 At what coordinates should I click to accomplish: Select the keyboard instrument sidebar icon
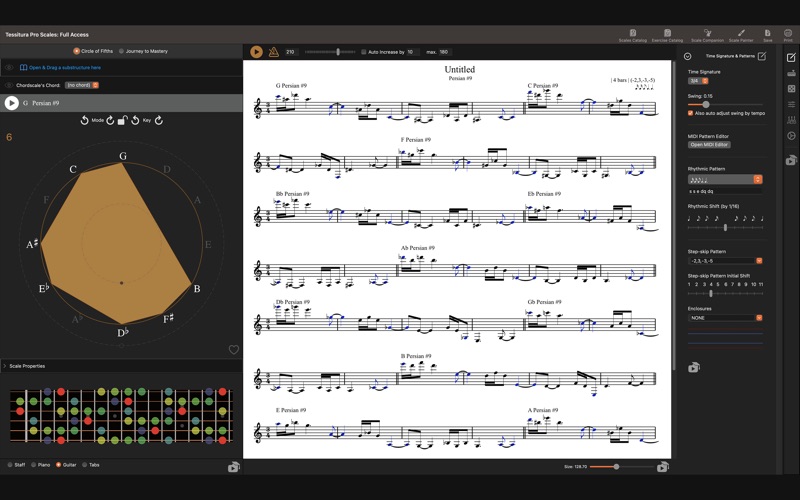[791, 73]
